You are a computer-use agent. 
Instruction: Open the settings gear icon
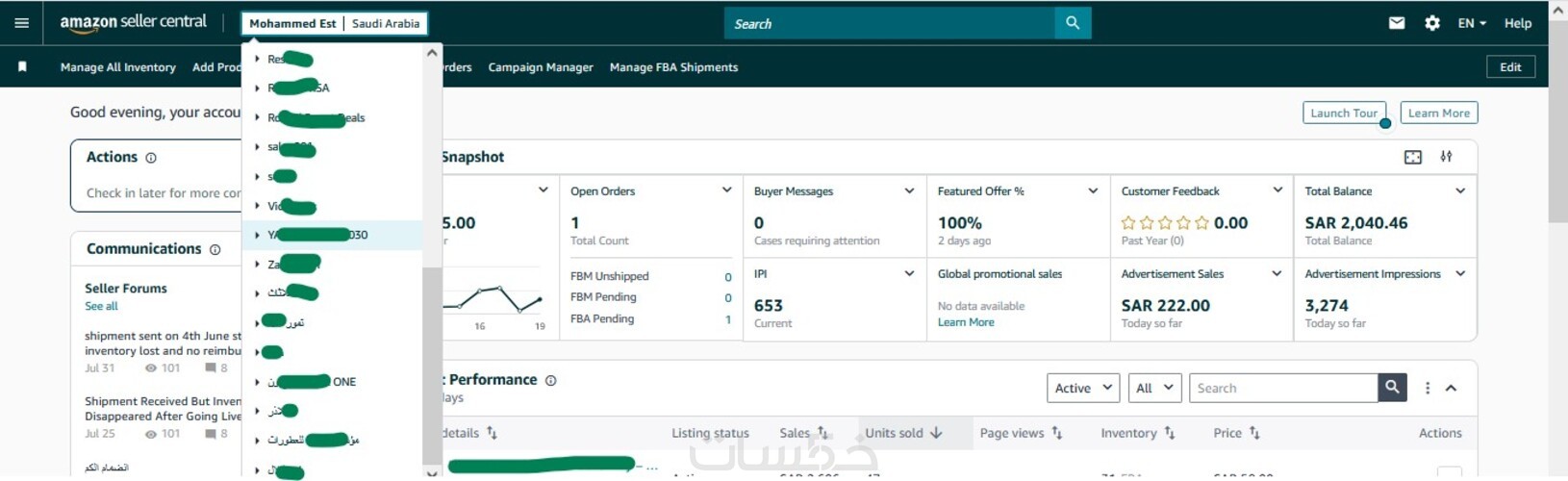(x=1432, y=23)
